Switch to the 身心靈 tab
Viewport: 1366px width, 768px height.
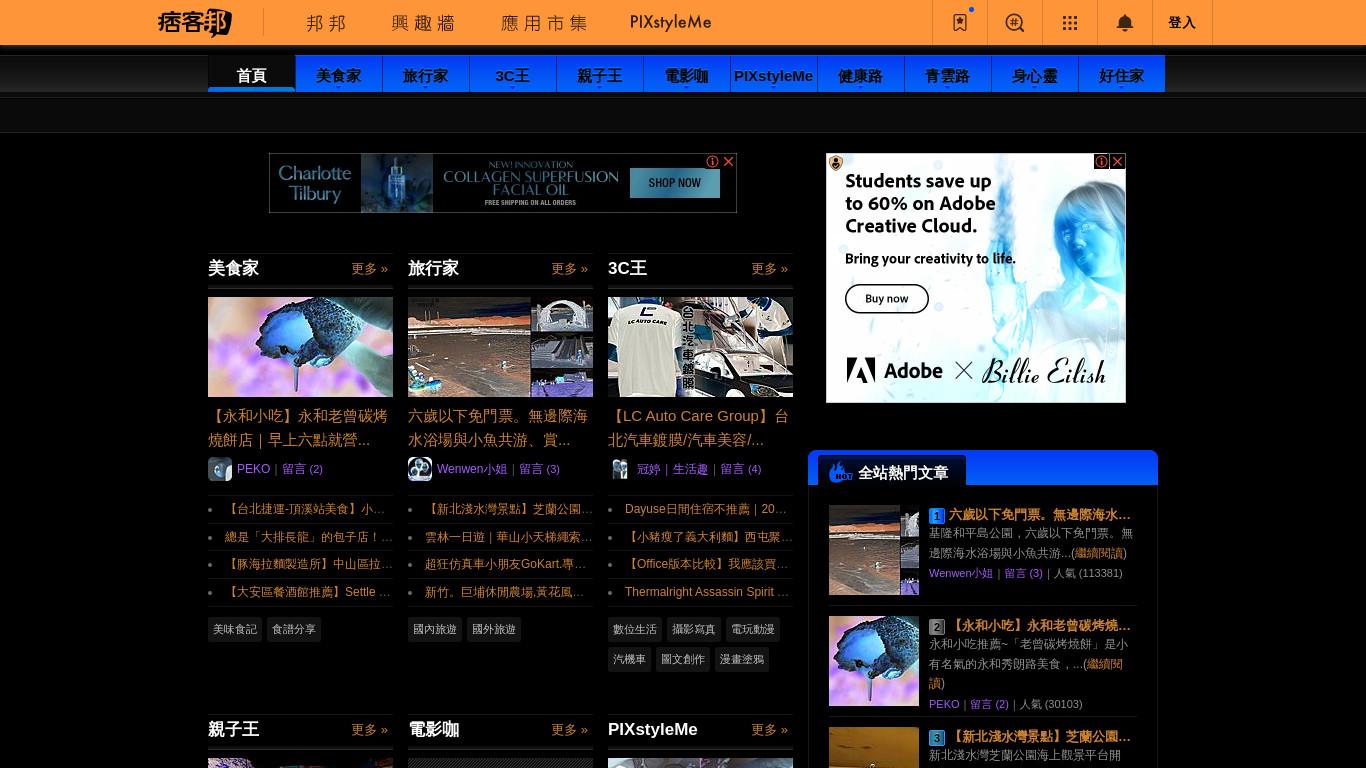[x=1035, y=75]
